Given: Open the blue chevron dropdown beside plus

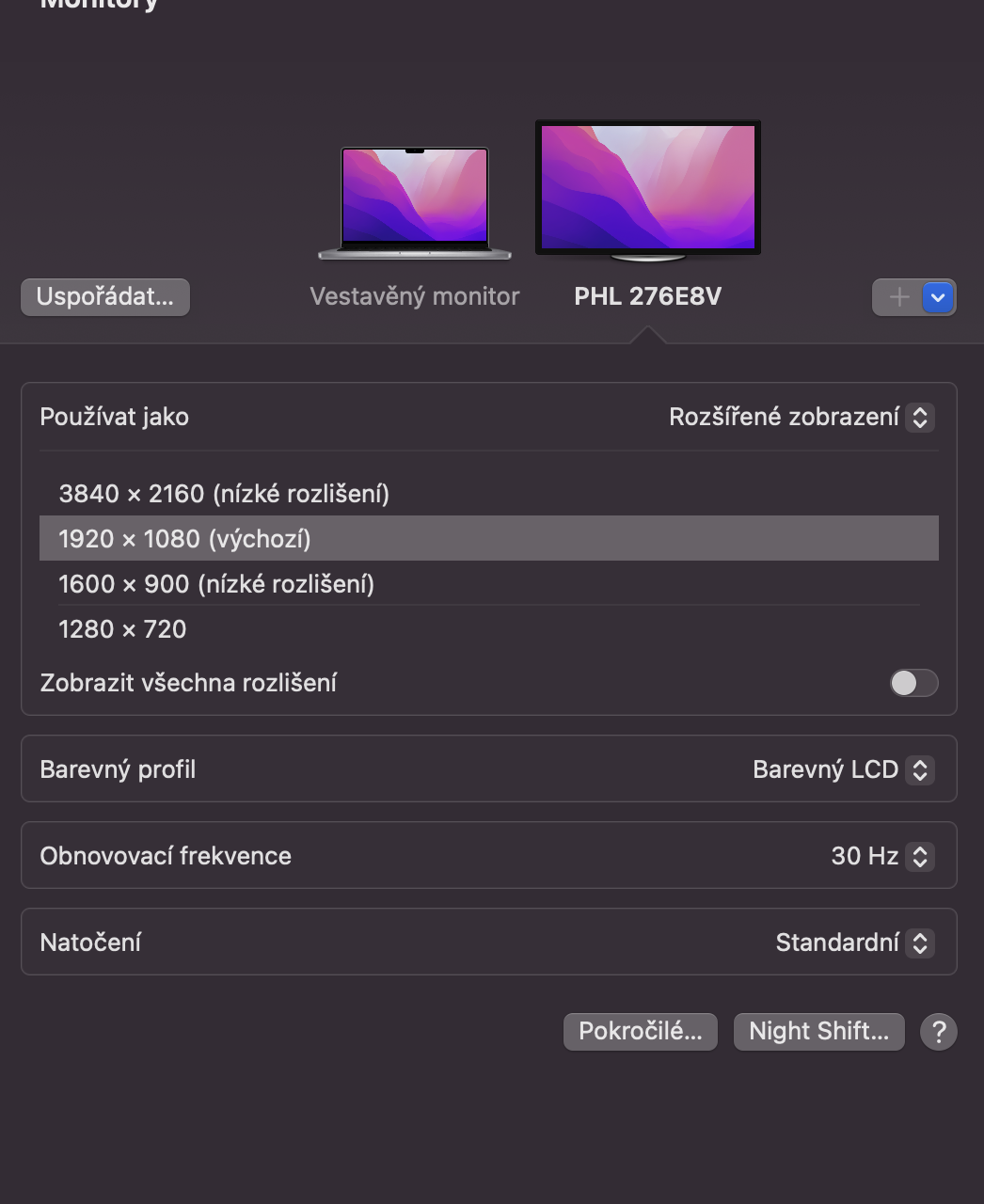Looking at the screenshot, I should click(938, 297).
